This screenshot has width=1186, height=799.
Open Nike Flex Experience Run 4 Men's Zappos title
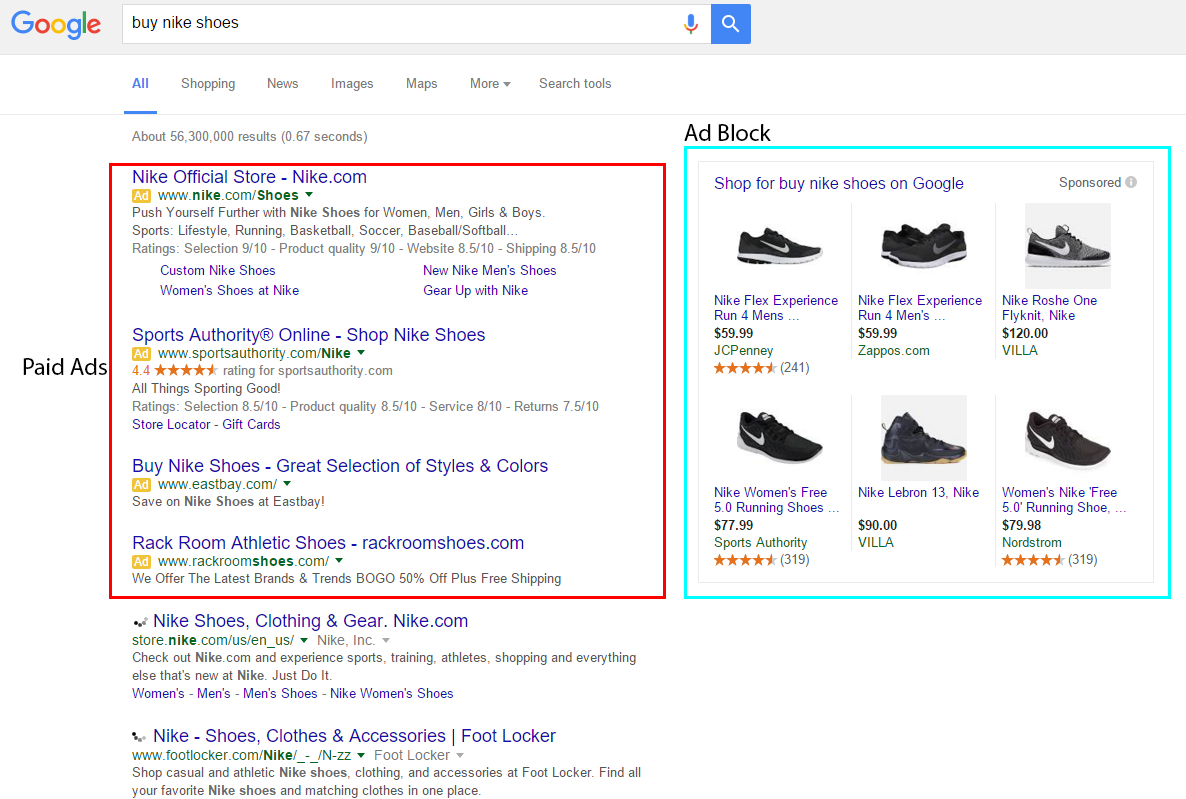[x=920, y=308]
